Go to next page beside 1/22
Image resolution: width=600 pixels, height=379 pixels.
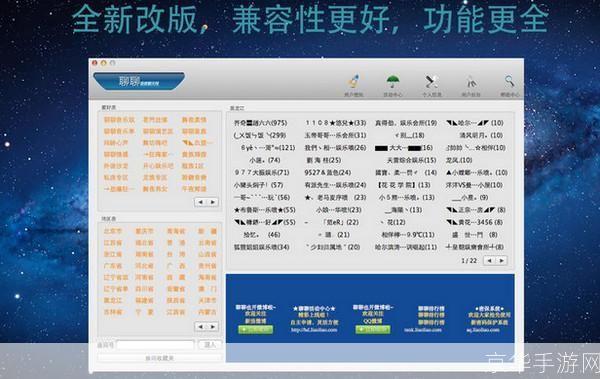click(x=501, y=261)
